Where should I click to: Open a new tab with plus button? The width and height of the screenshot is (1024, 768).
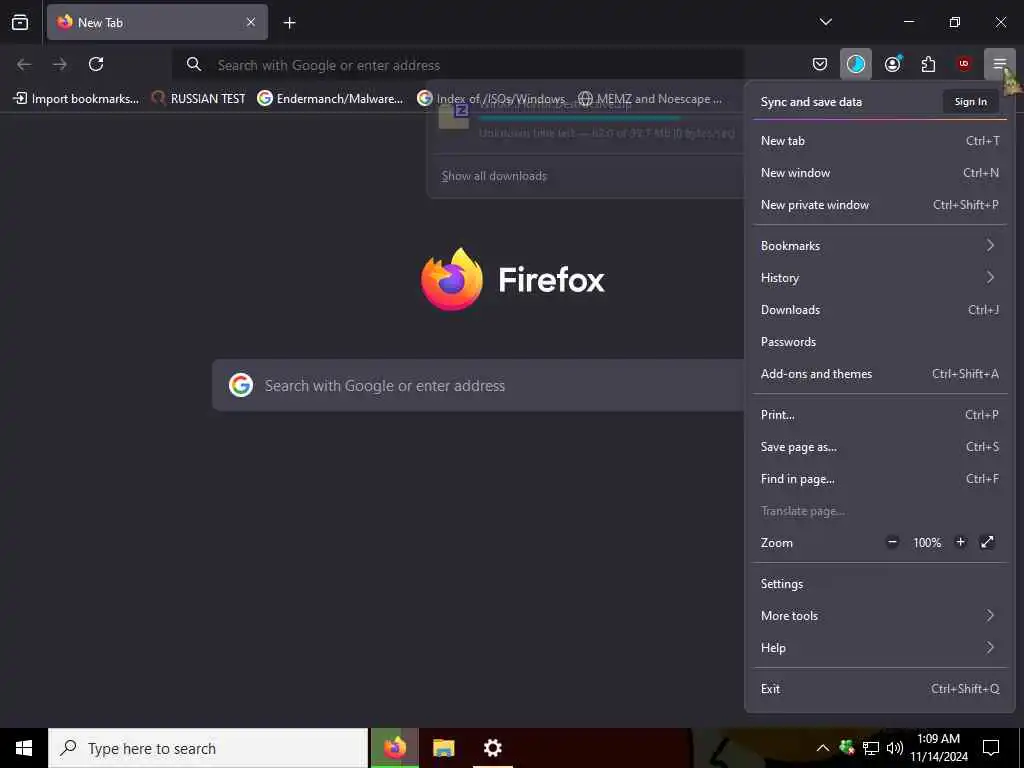click(289, 23)
